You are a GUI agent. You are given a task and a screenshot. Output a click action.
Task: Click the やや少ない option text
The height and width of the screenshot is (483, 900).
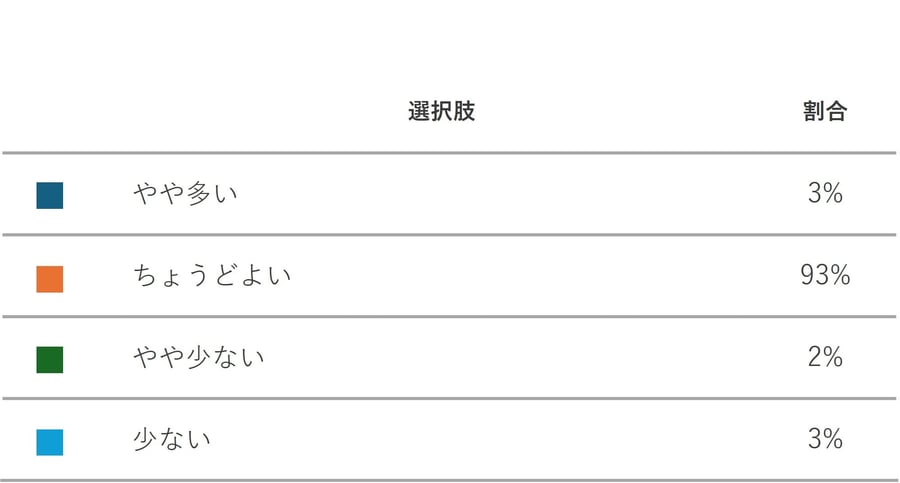tap(199, 358)
